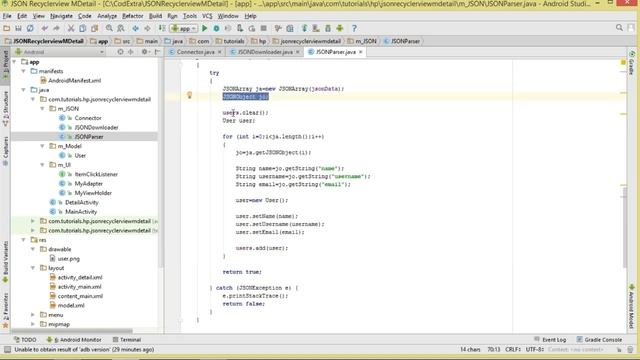Viewport: 640px width, 360px height.
Task: Open the app run configuration dropdown
Action: click(x=184, y=28)
